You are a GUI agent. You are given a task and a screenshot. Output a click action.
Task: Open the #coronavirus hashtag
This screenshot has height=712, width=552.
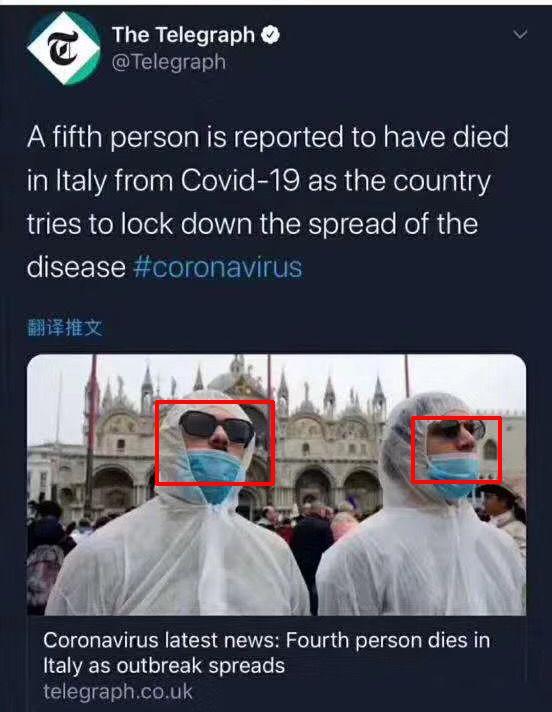[218, 267]
